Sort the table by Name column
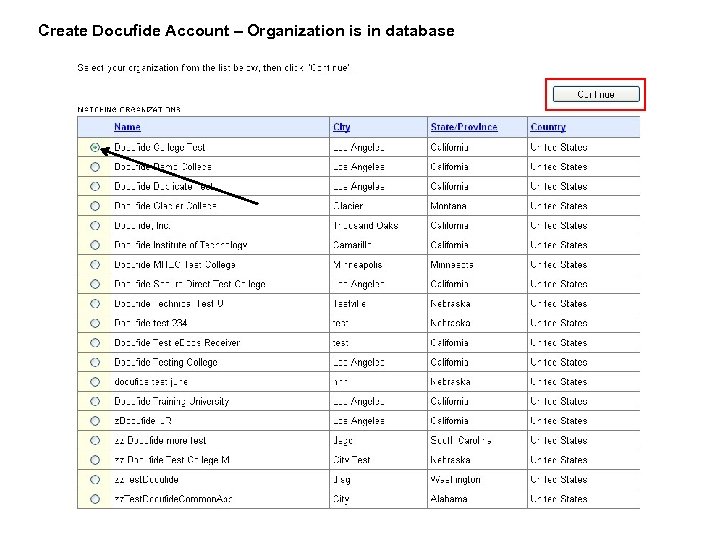This screenshot has height=540, width=720. tap(127, 127)
